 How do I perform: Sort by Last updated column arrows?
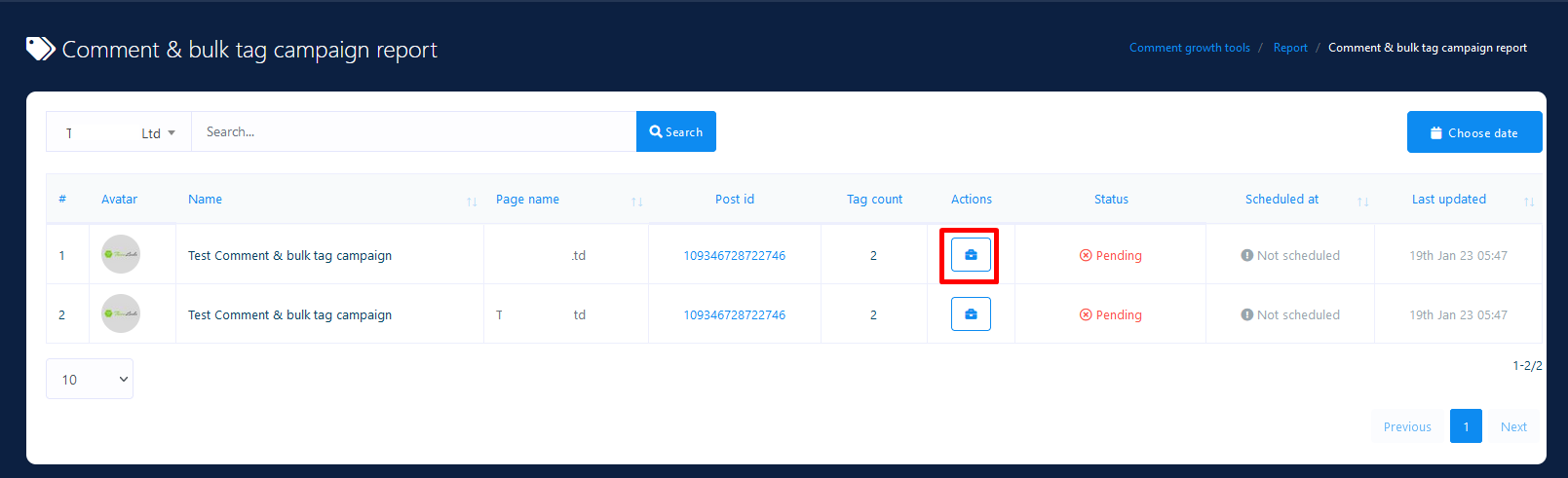[x=1528, y=202]
